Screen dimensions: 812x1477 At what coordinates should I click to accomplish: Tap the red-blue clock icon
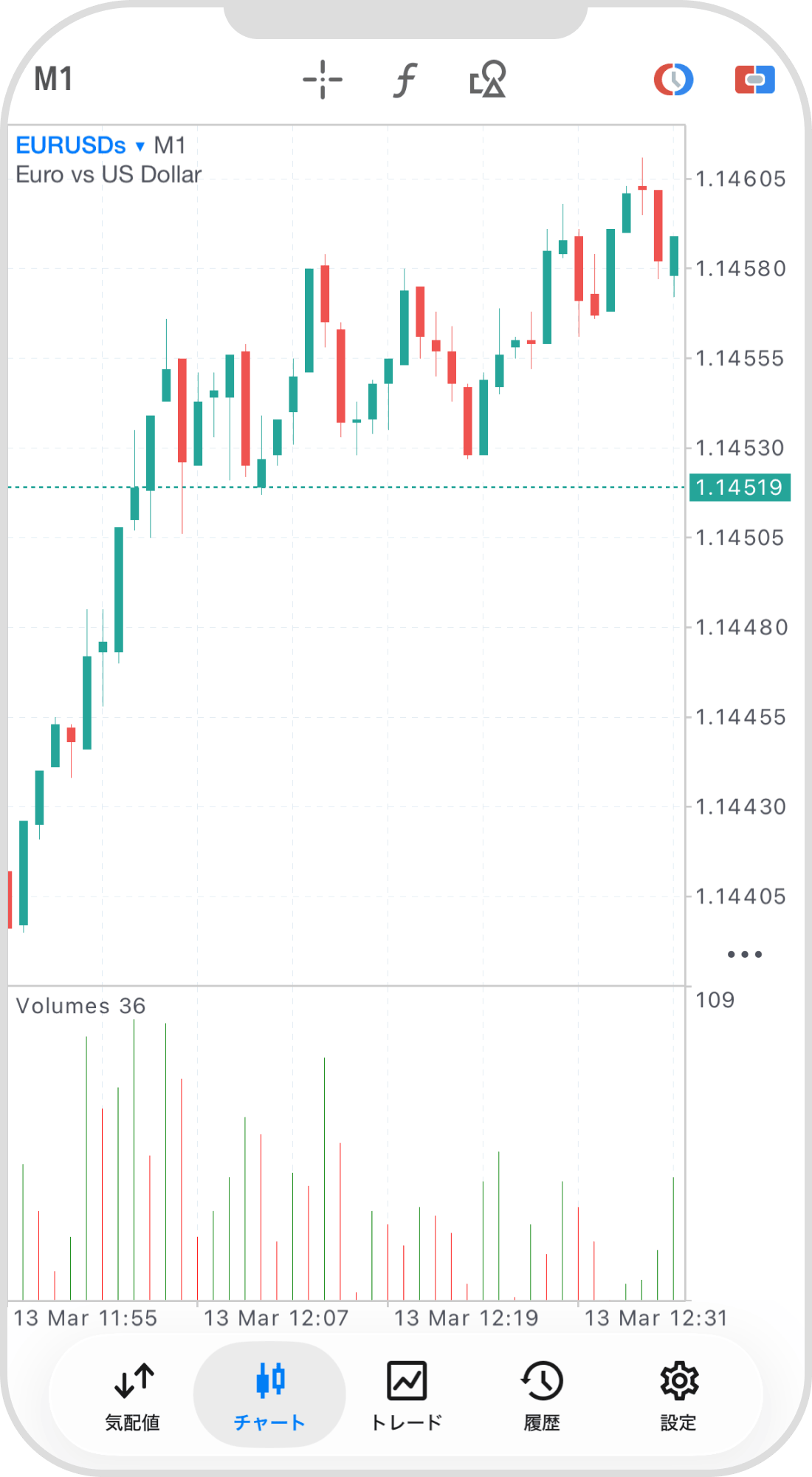click(673, 80)
